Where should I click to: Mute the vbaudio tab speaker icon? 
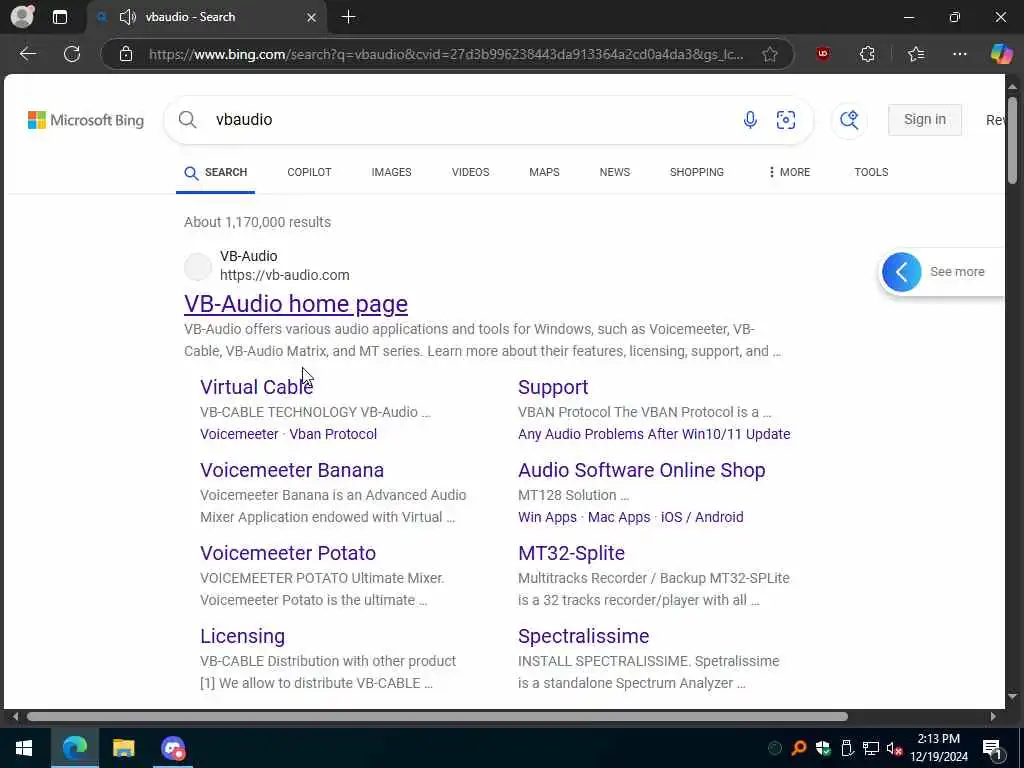tap(127, 17)
